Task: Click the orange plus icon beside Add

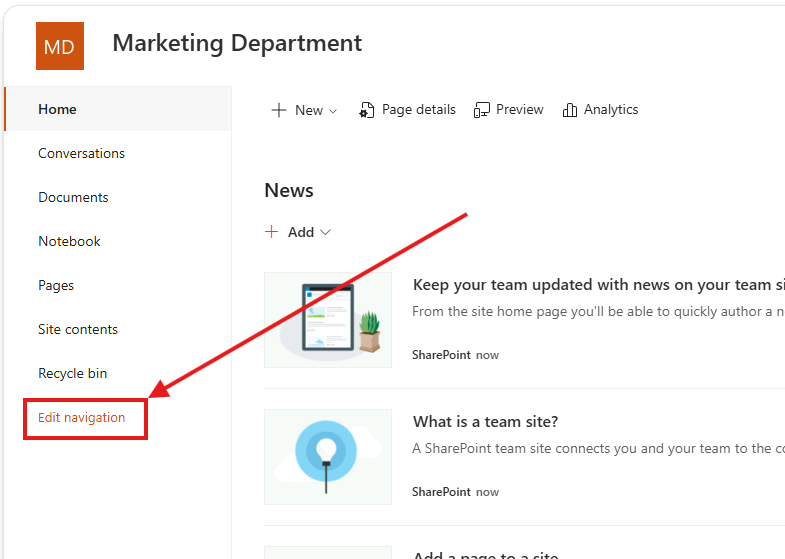Action: click(x=271, y=232)
